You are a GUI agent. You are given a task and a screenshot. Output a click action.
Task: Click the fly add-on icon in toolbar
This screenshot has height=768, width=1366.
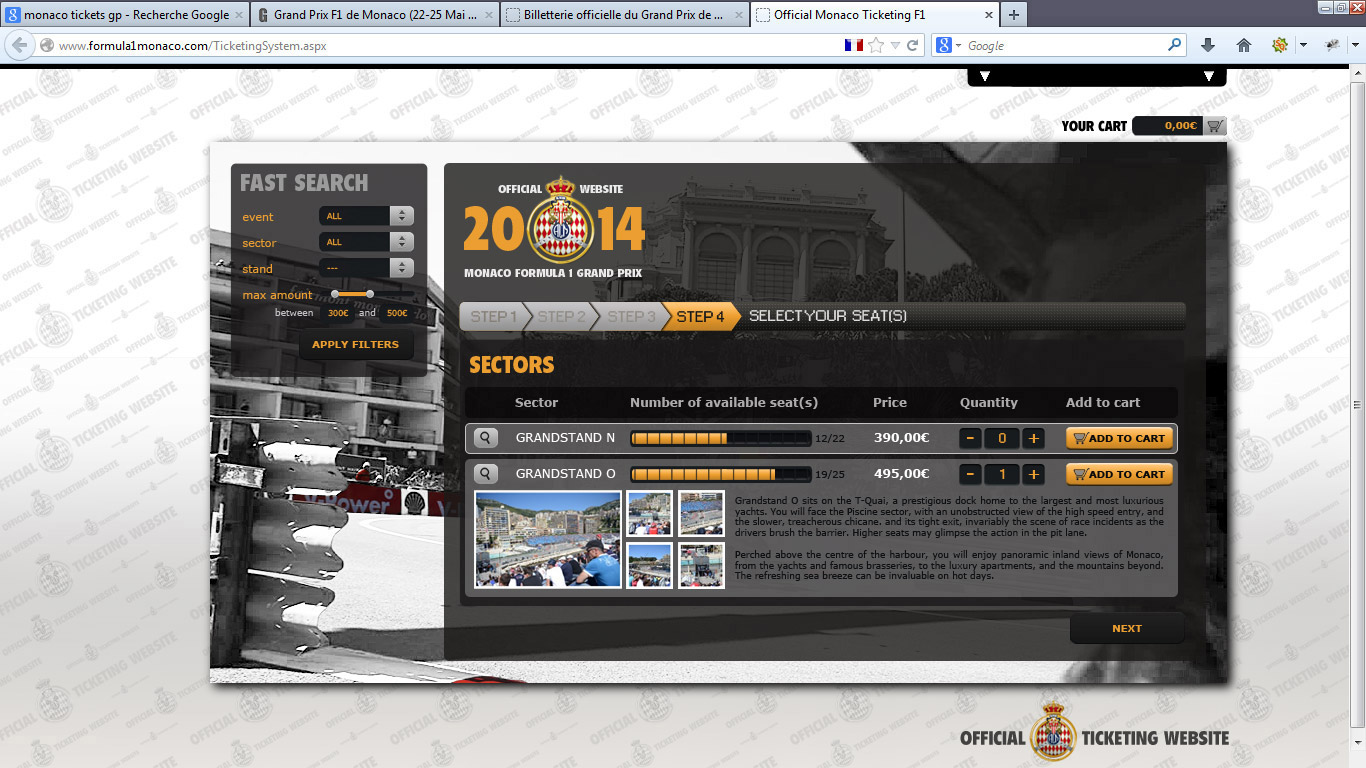tap(1332, 45)
